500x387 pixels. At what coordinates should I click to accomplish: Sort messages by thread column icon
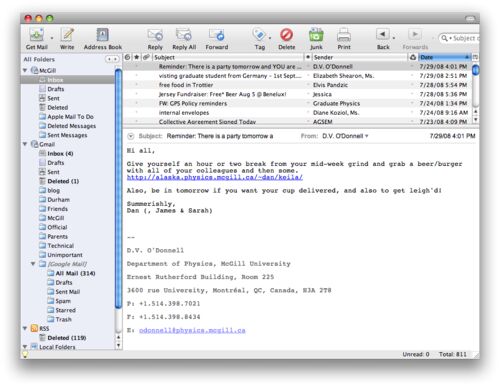click(x=127, y=57)
